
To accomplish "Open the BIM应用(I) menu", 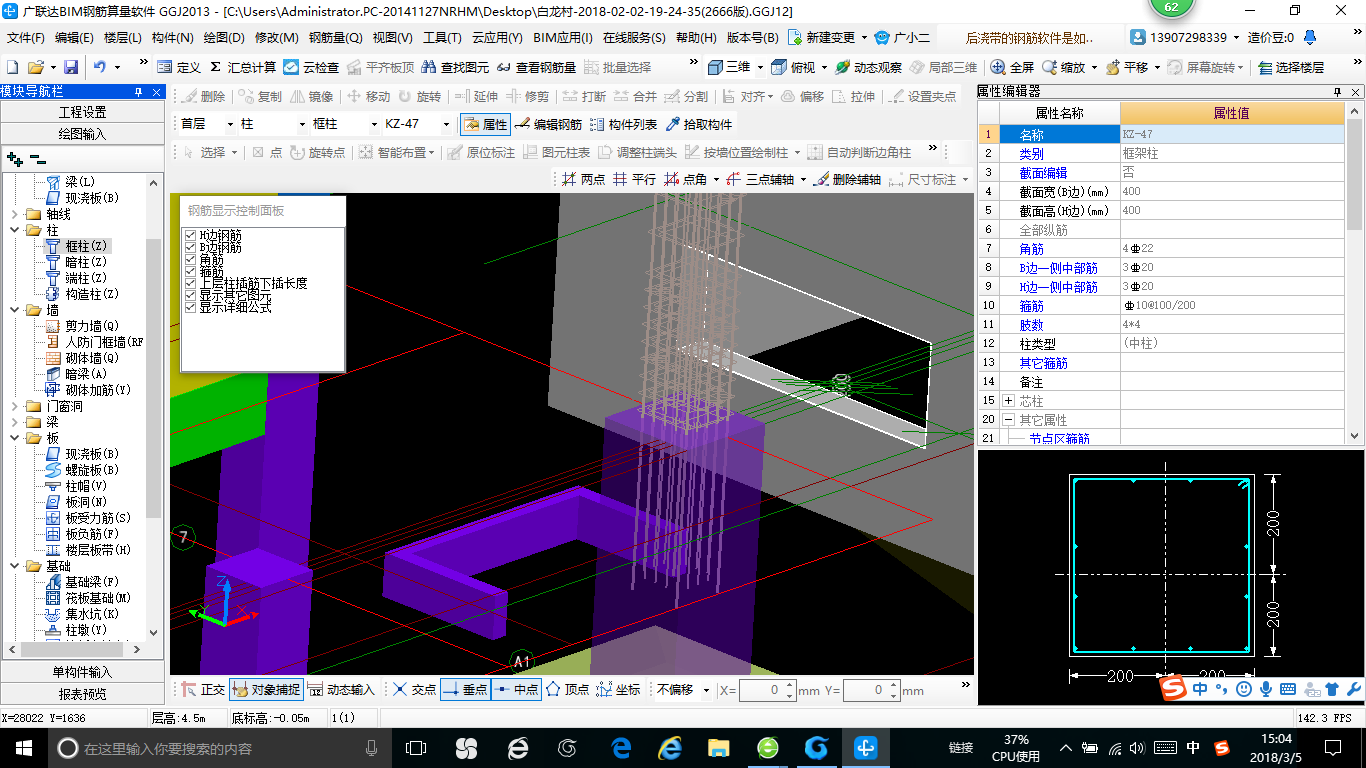I will point(563,38).
